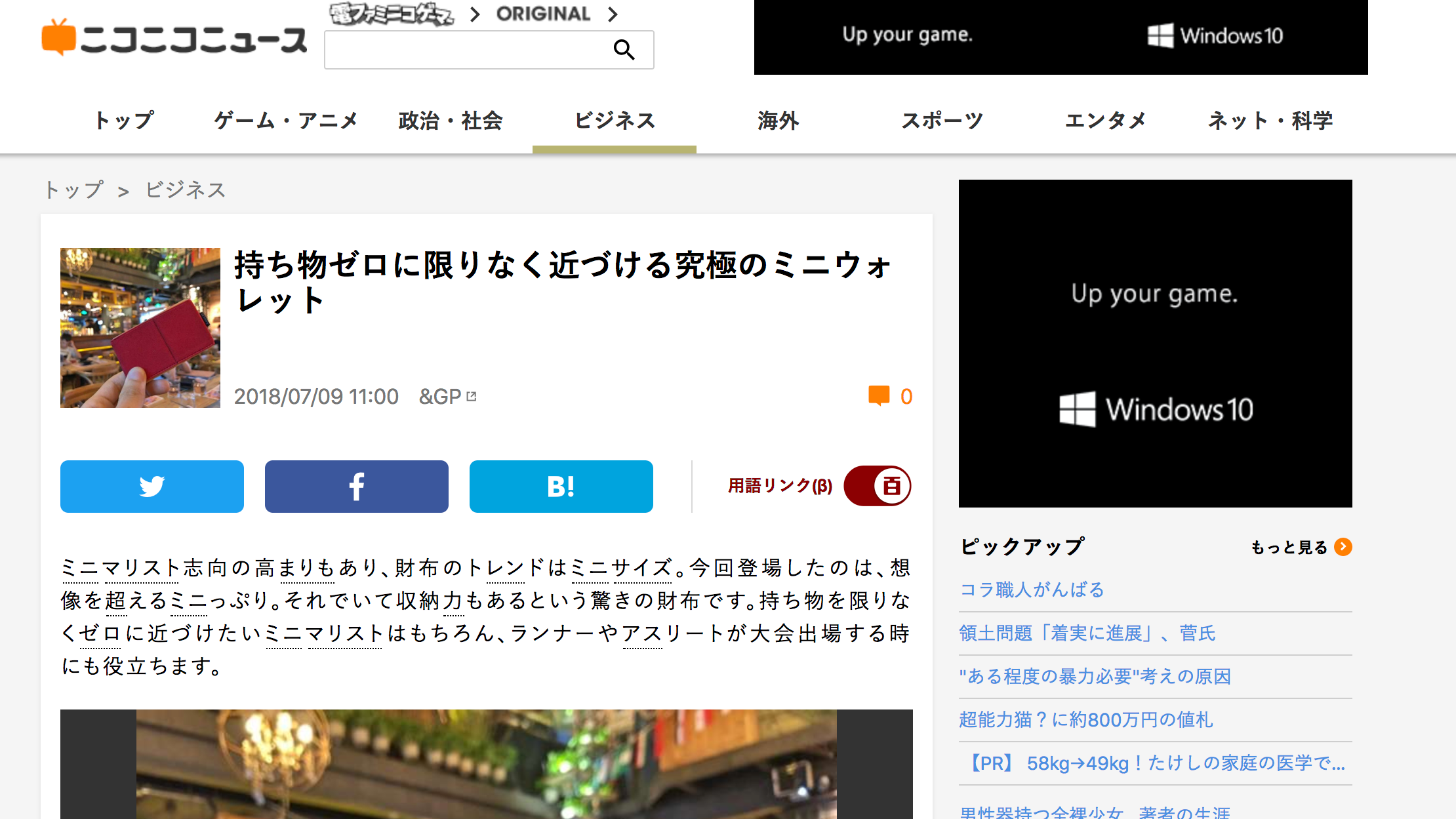Click the orange arrow beside もっと見る
This screenshot has height=819, width=1456.
[1343, 547]
